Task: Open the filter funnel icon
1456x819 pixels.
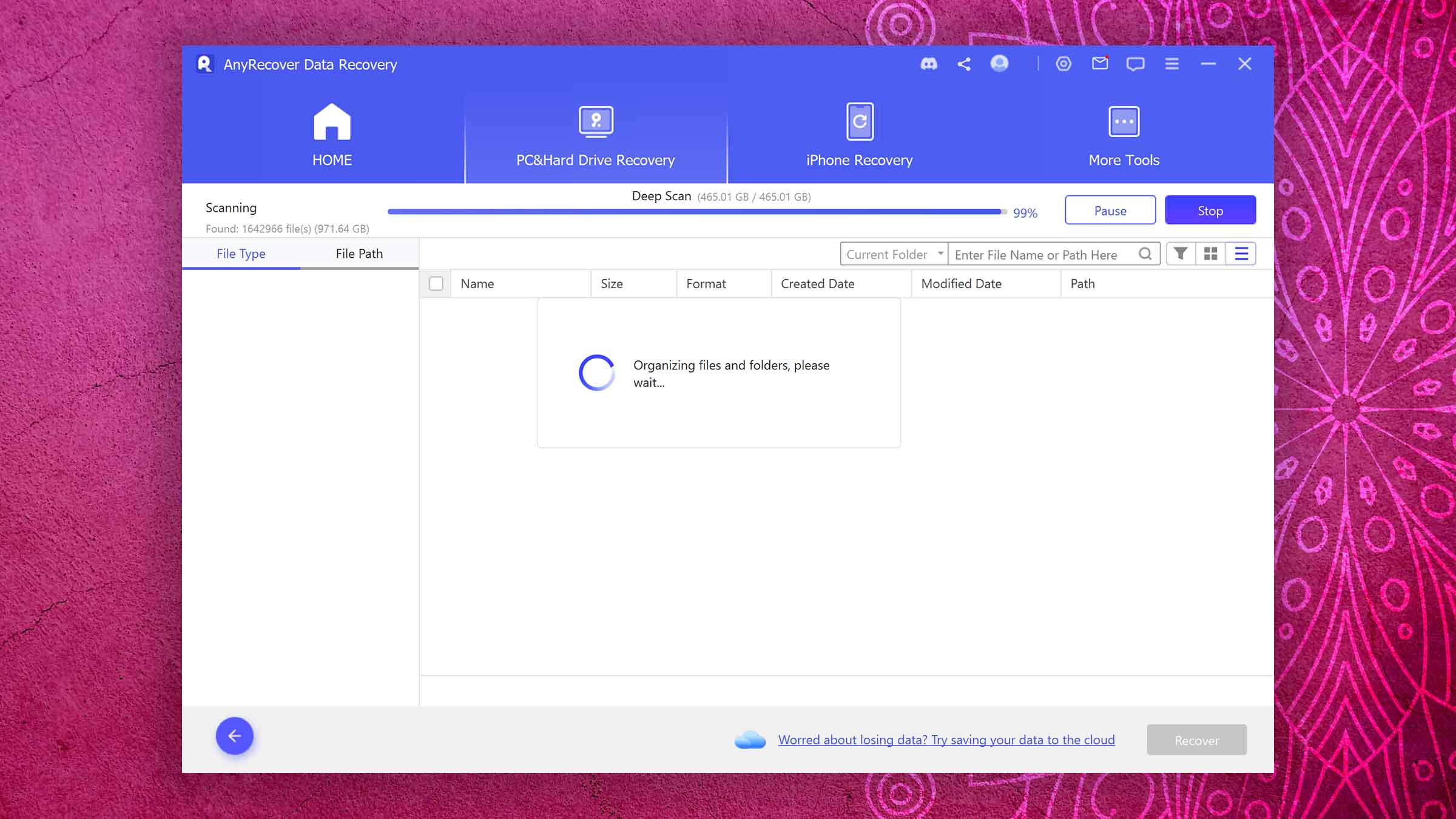Action: pyautogui.click(x=1181, y=254)
